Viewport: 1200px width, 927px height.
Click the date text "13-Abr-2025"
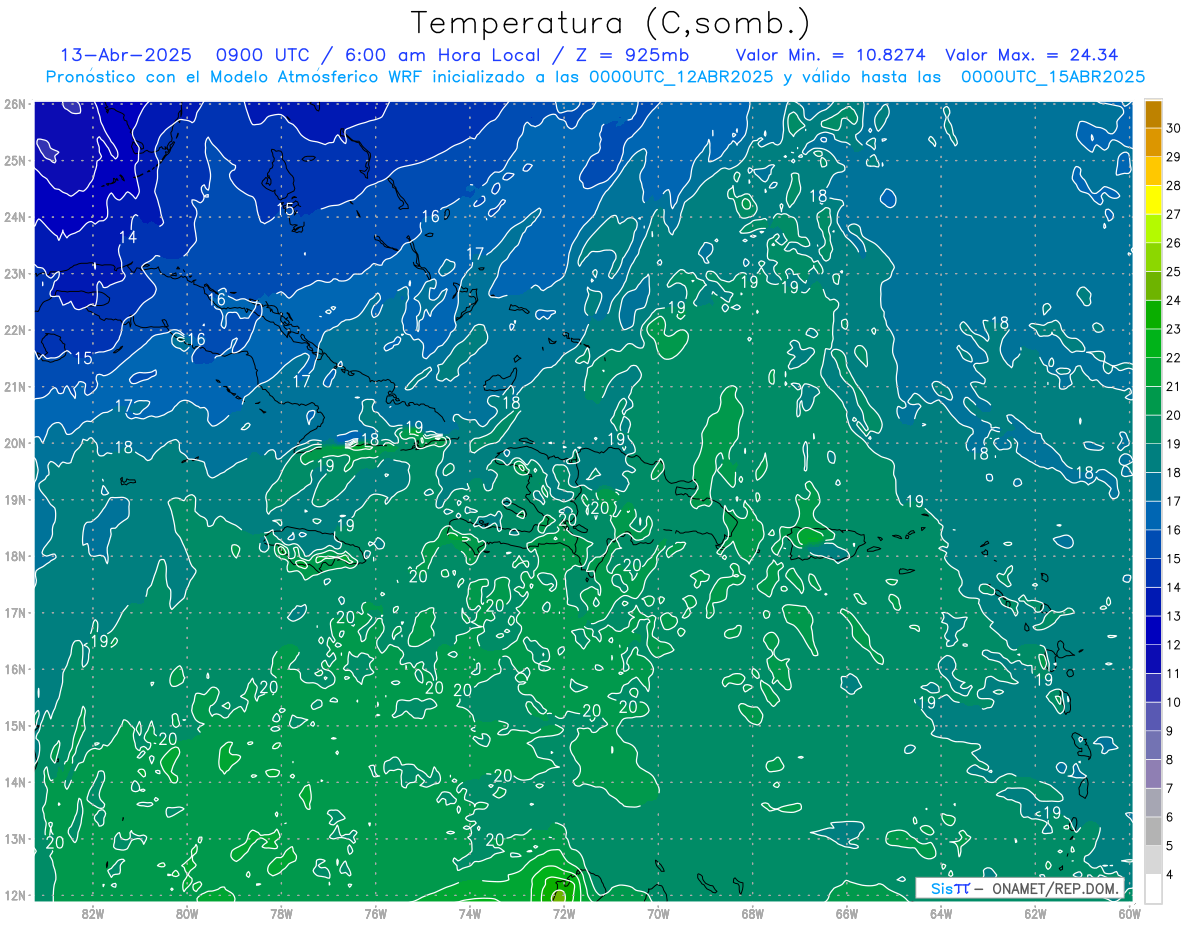click(127, 55)
